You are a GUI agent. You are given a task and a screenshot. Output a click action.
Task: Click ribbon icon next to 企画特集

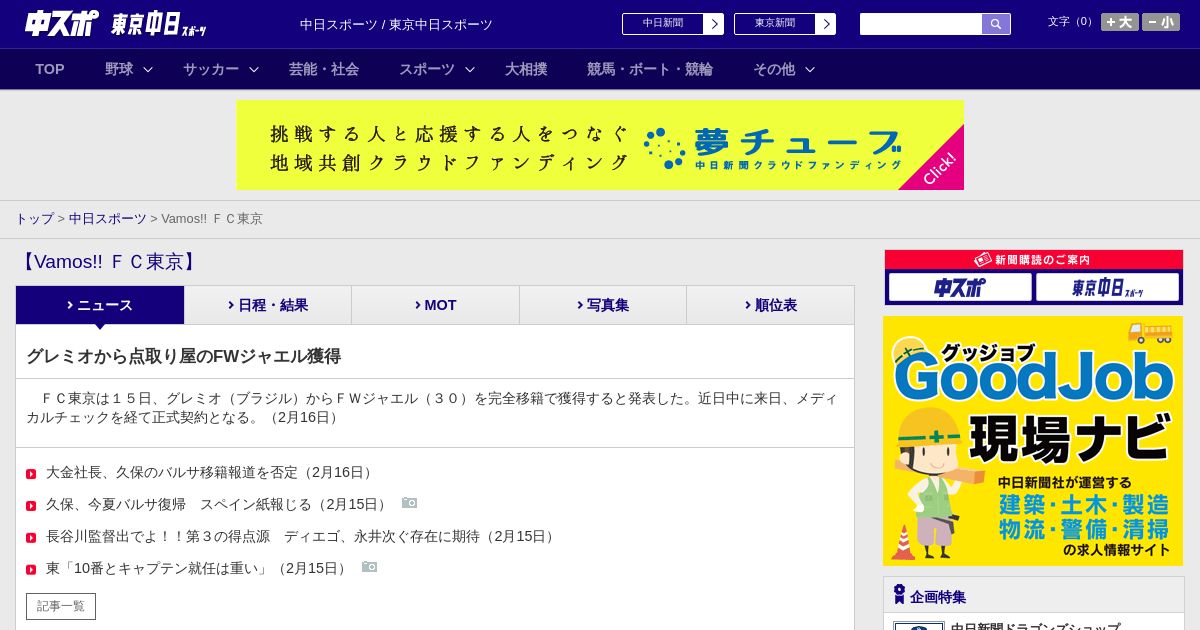(899, 594)
